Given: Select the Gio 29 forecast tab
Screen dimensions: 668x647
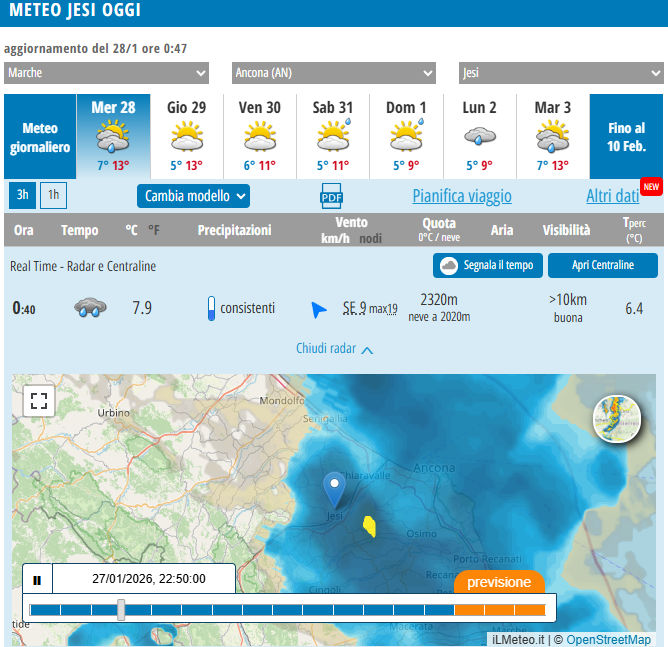Looking at the screenshot, I should click(186, 136).
